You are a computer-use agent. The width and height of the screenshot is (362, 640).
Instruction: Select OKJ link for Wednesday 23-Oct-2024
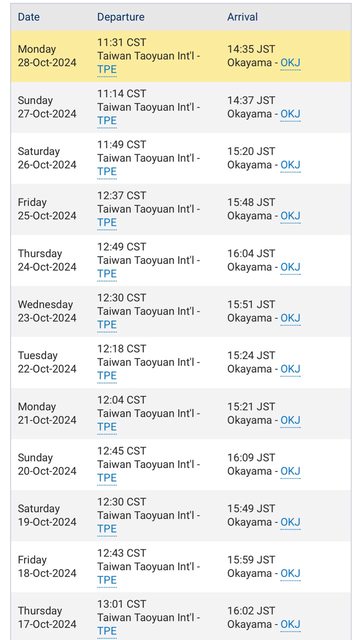(290, 318)
